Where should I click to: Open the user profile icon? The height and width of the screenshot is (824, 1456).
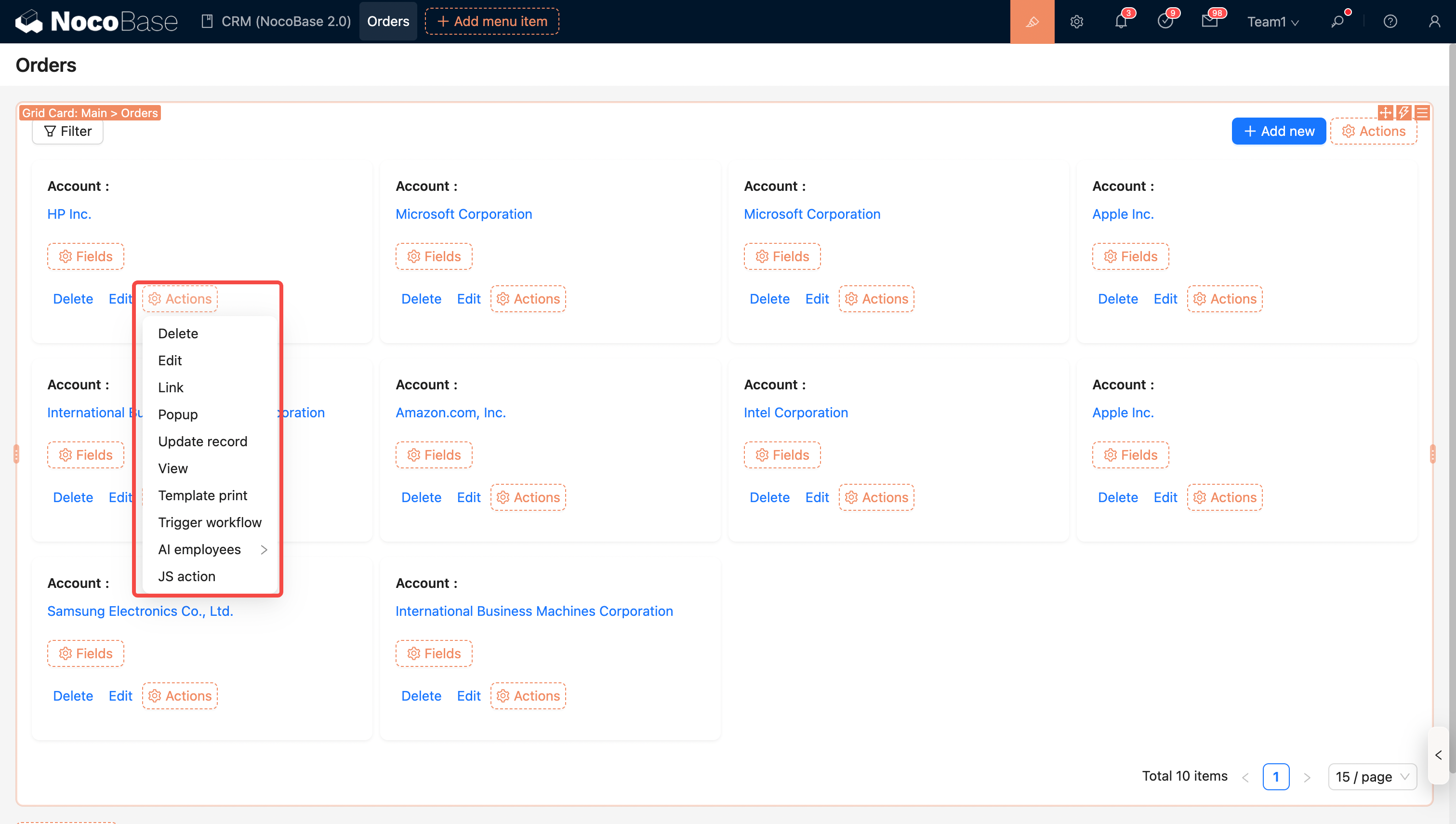pos(1434,22)
